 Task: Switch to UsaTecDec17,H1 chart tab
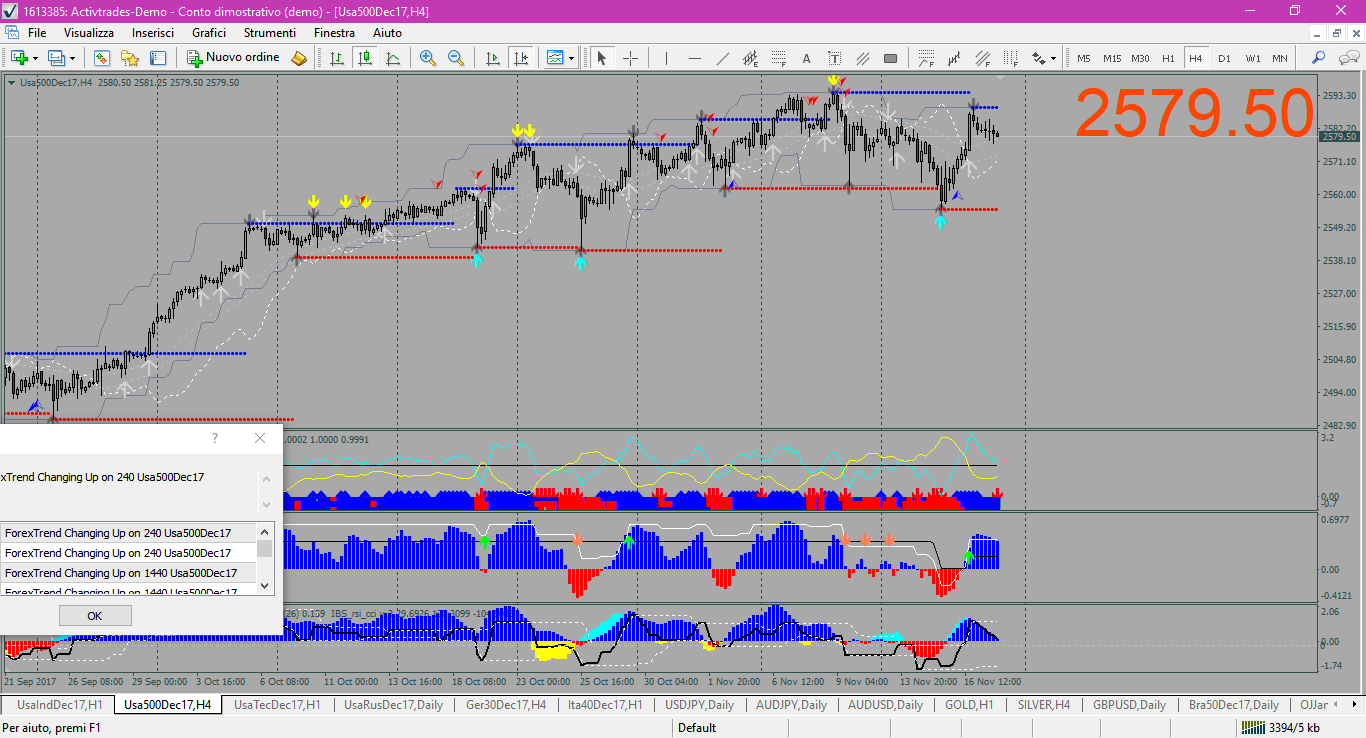[x=277, y=705]
